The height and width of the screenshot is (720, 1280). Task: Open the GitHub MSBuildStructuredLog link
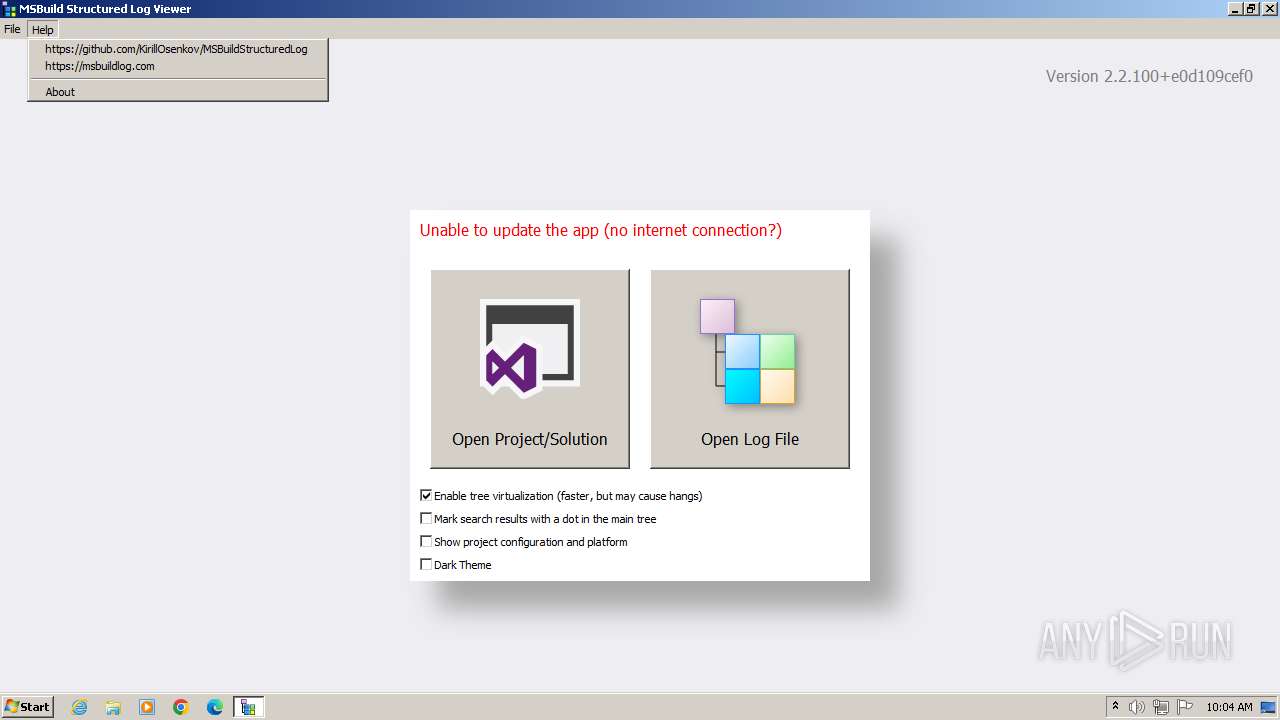176,49
